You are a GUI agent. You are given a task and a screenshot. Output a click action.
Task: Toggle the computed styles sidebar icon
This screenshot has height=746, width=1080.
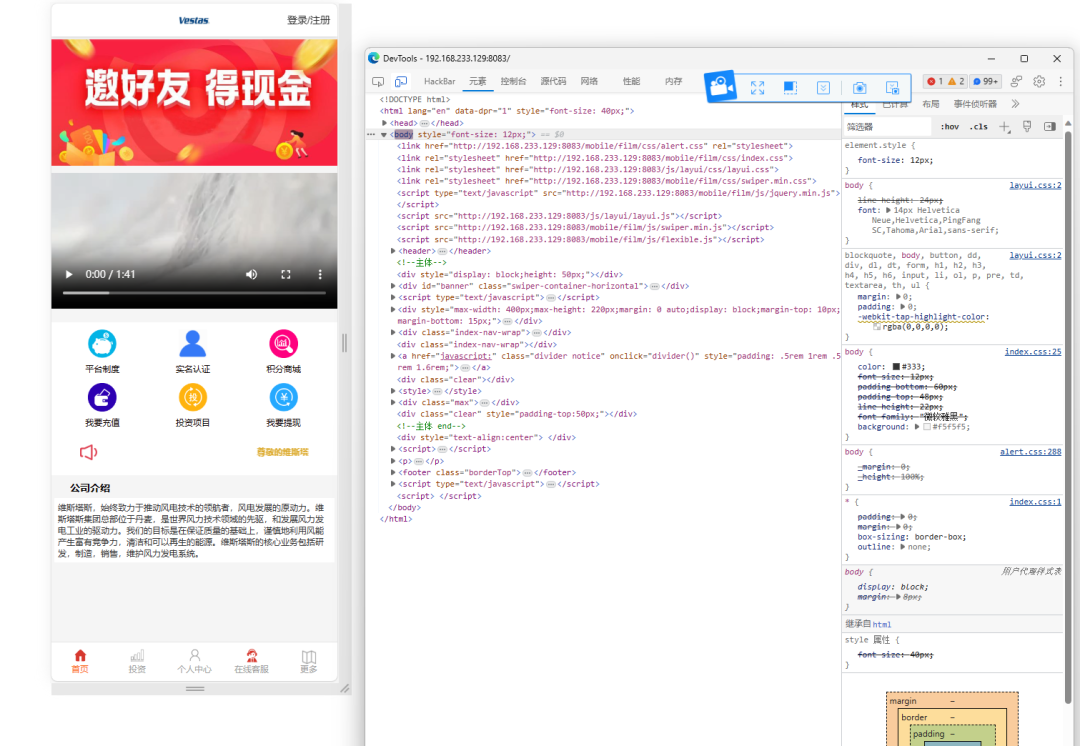pos(1050,127)
